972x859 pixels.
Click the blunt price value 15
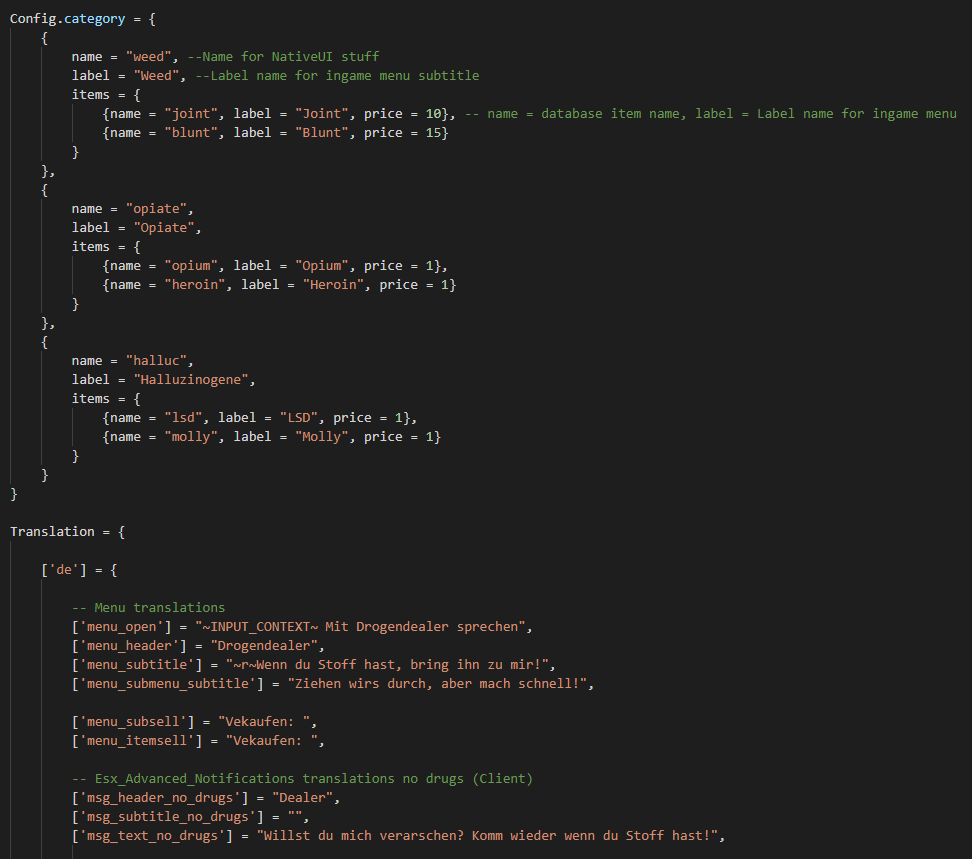[433, 133]
